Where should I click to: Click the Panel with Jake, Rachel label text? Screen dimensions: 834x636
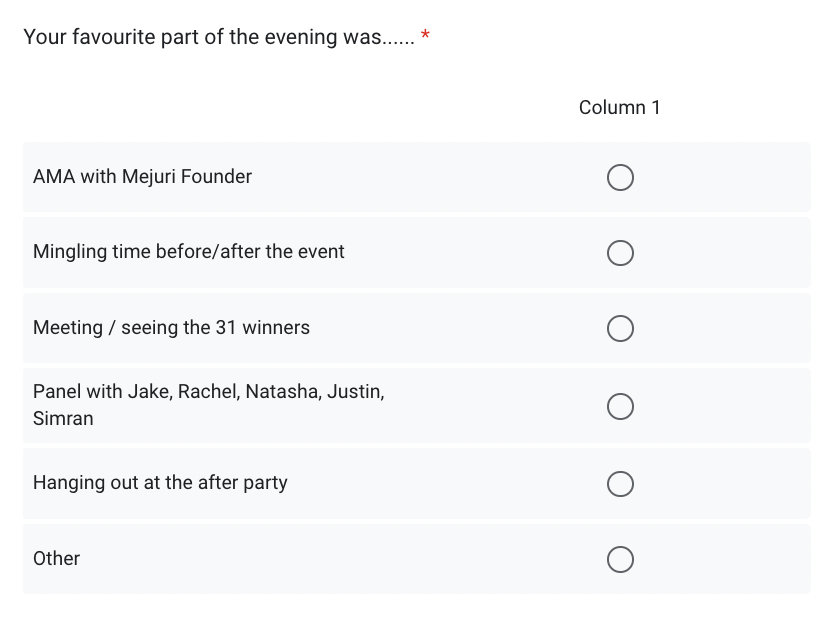208,405
